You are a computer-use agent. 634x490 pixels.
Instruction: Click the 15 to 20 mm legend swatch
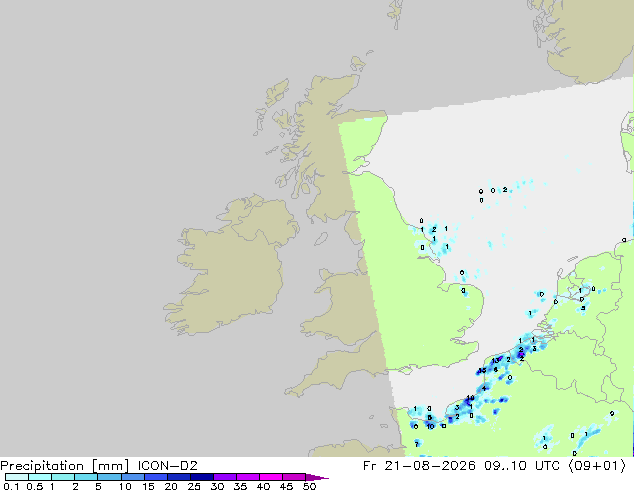click(156, 477)
